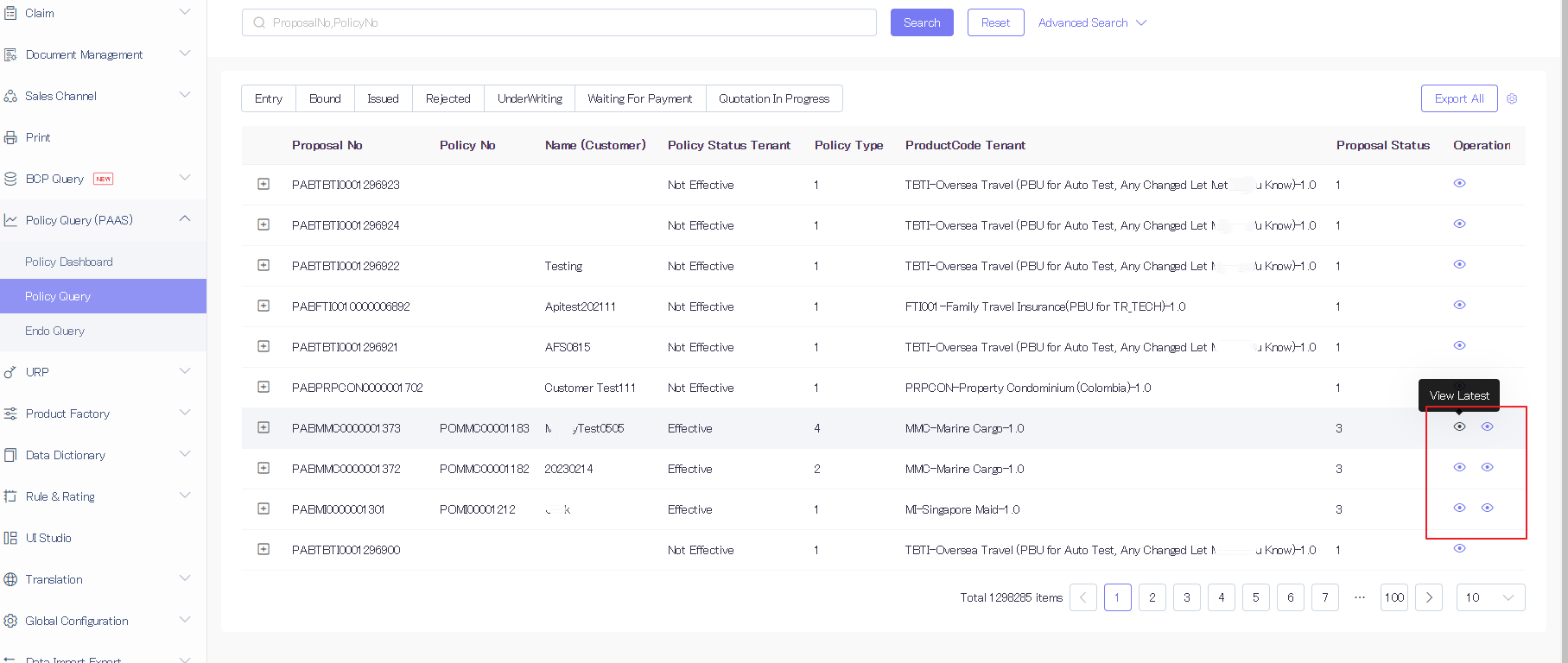This screenshot has width=1568, height=663.
Task: Select the Waiting For Payment tab
Action: pos(639,98)
